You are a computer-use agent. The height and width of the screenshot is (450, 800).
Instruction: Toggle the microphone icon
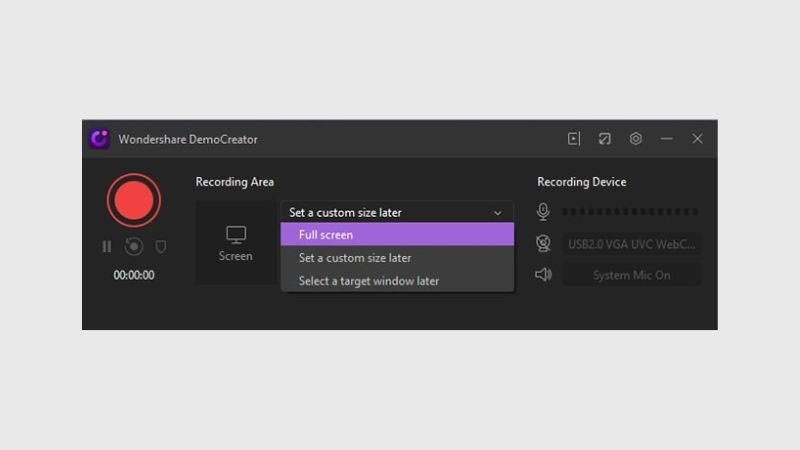pos(543,211)
